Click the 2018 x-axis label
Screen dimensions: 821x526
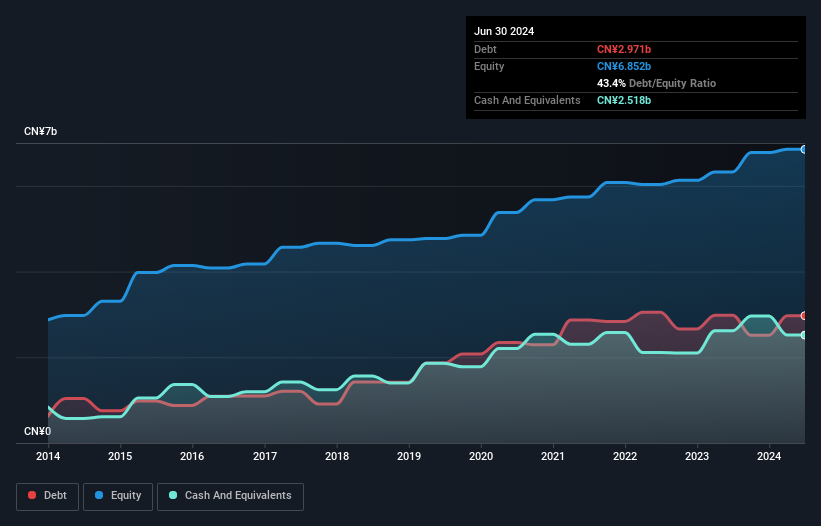(x=337, y=456)
